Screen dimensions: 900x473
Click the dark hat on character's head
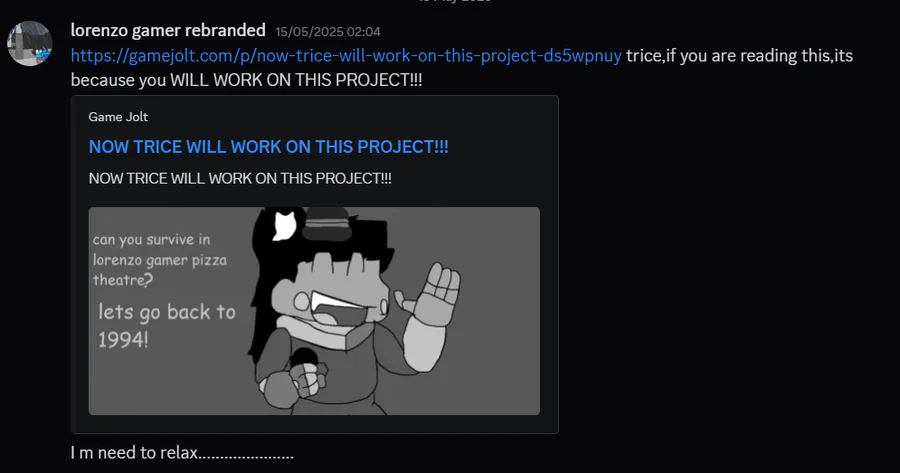(x=327, y=224)
